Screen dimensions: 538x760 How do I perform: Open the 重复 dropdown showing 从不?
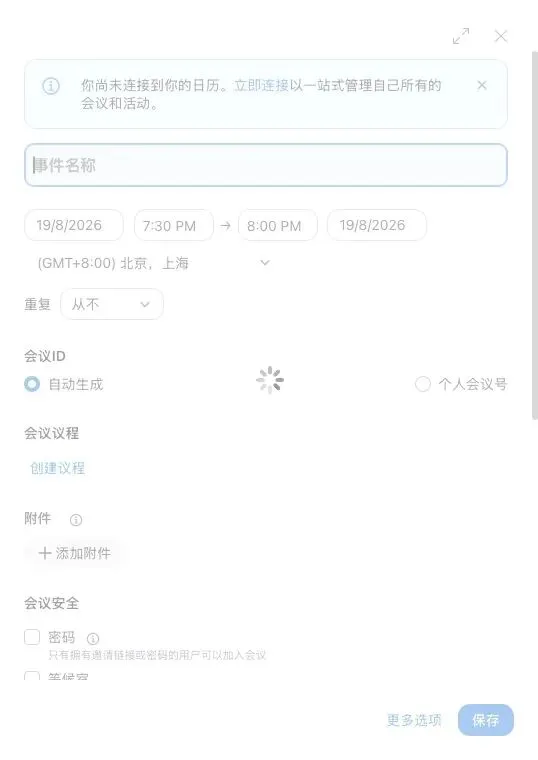[x=112, y=304]
